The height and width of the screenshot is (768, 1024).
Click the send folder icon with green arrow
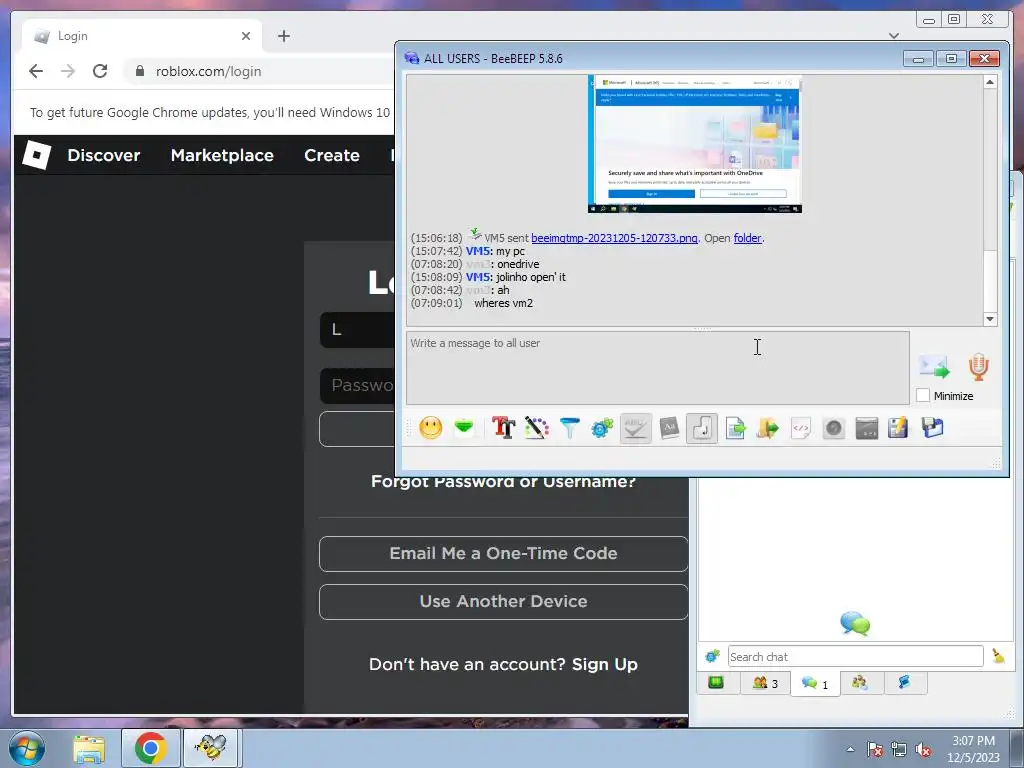pyautogui.click(x=768, y=428)
